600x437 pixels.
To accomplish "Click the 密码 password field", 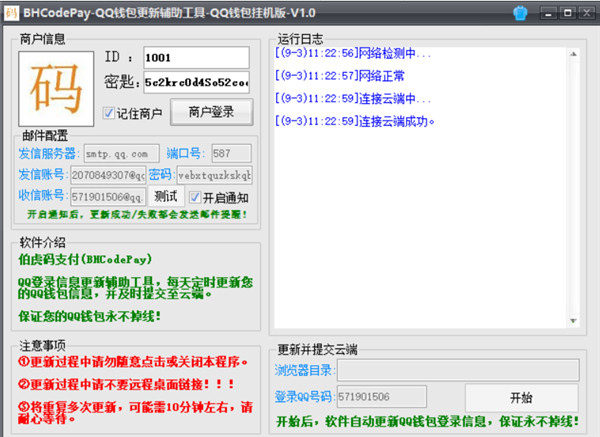I will point(214,175).
